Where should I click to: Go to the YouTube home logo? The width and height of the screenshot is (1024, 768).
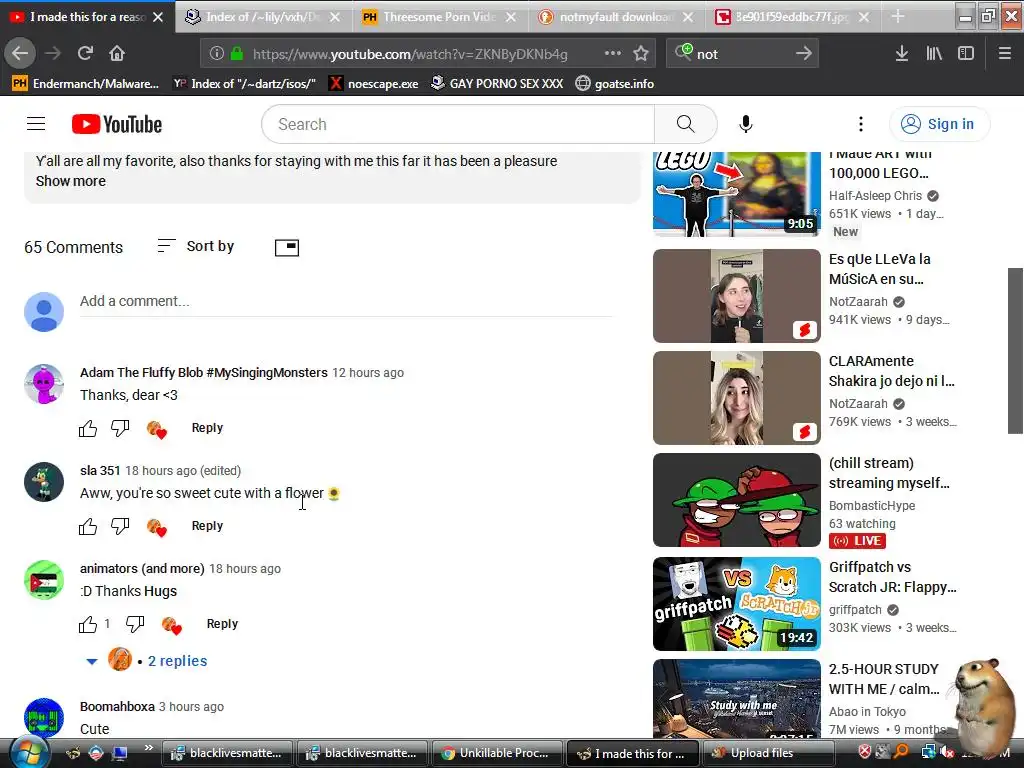(x=116, y=124)
